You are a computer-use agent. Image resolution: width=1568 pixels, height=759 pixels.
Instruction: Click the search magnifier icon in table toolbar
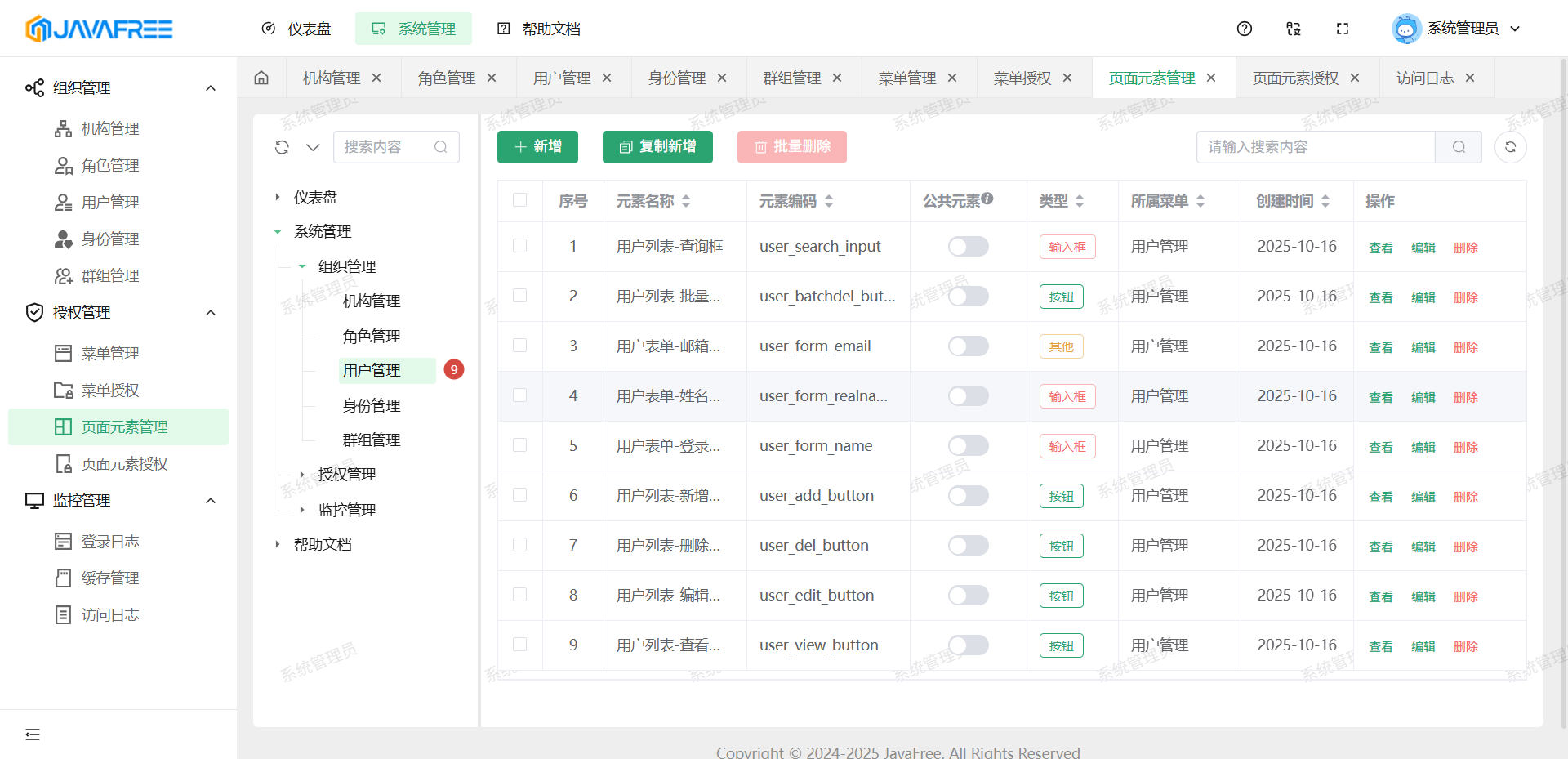[1459, 147]
